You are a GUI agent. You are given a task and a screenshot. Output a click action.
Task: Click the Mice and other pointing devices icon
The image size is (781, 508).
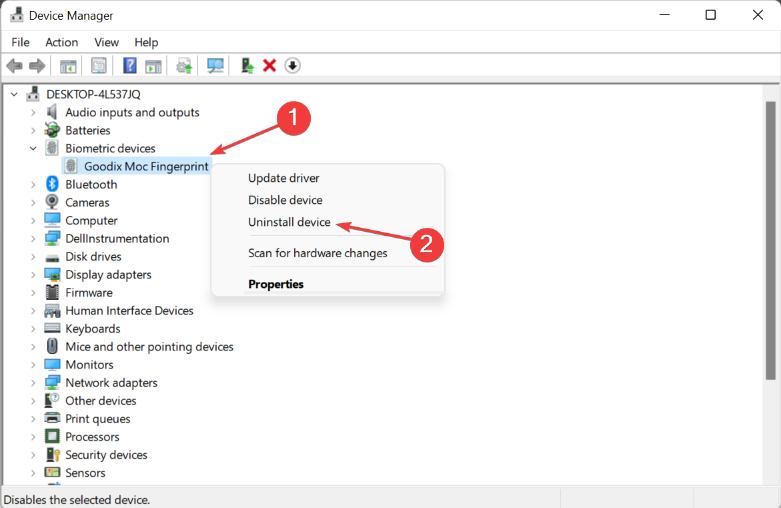point(52,346)
